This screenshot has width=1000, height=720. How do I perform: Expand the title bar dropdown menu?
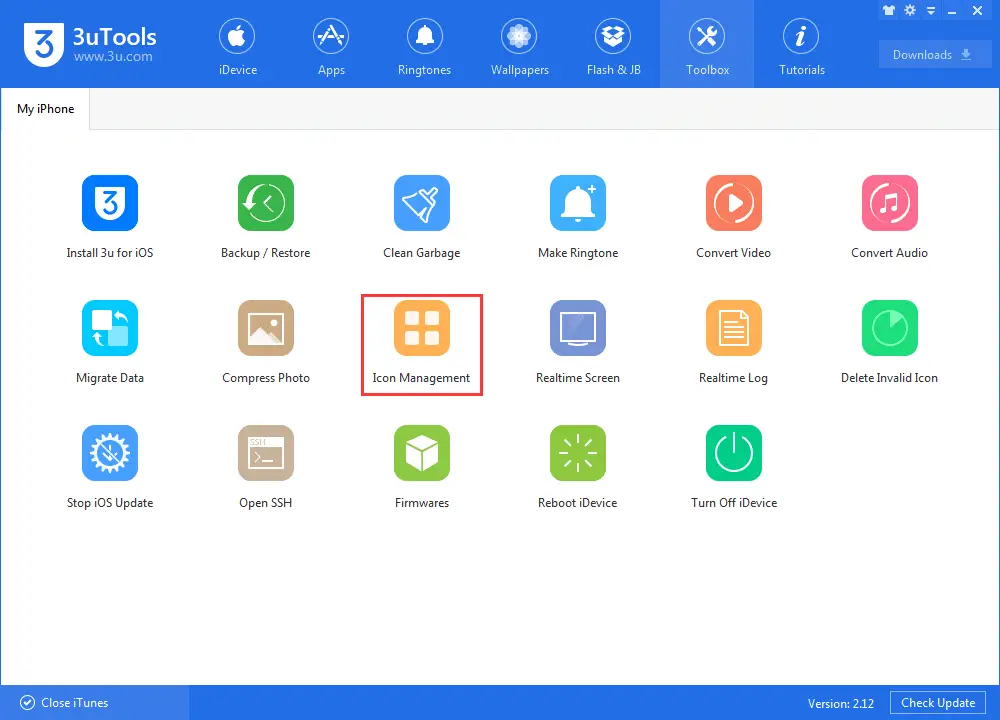coord(931,11)
